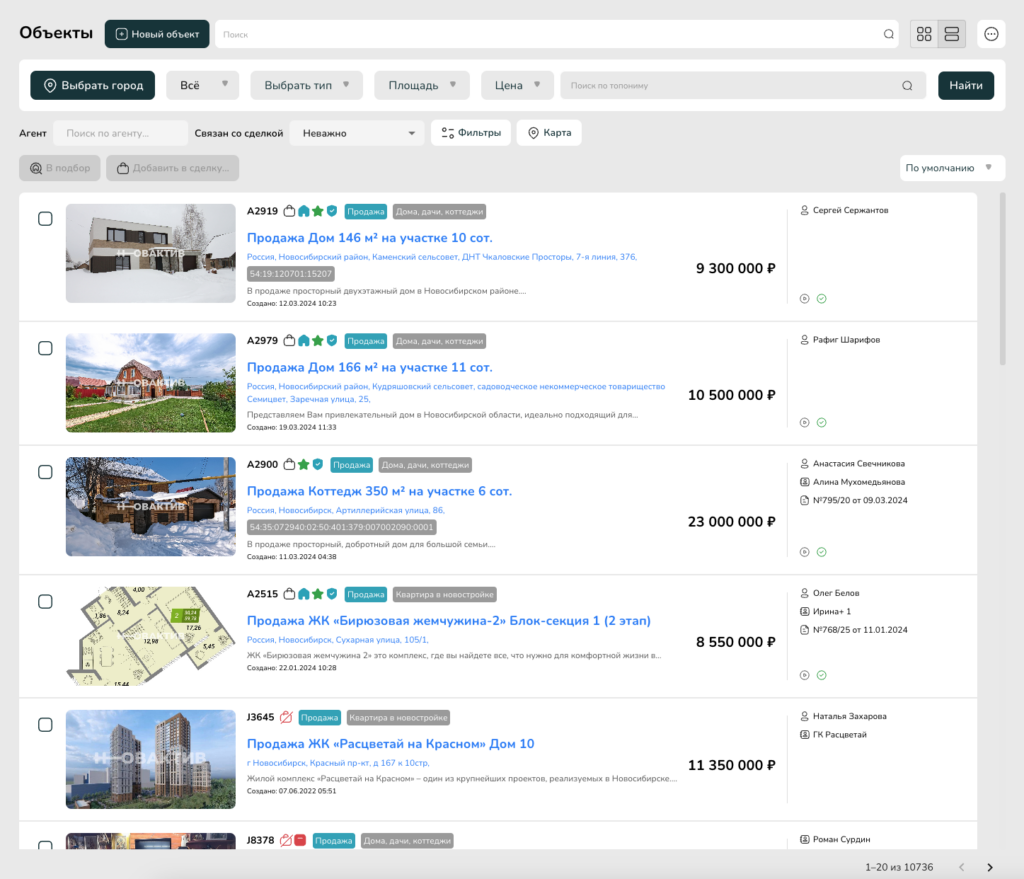Image resolution: width=1024 pixels, height=879 pixels.
Task: Tick the checkbox for listing A2900
Action: 45,471
